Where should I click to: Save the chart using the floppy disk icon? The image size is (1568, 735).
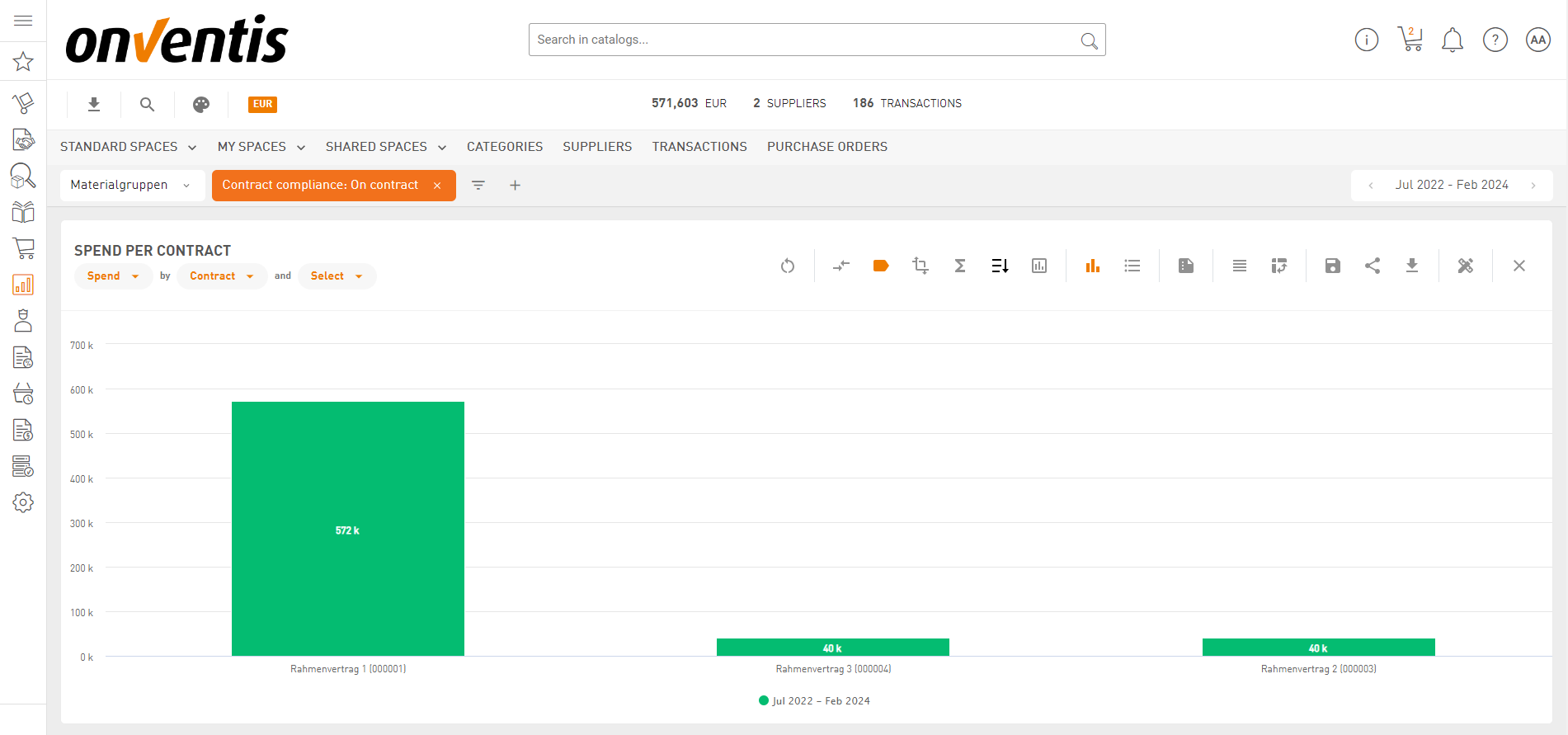pyautogui.click(x=1333, y=266)
